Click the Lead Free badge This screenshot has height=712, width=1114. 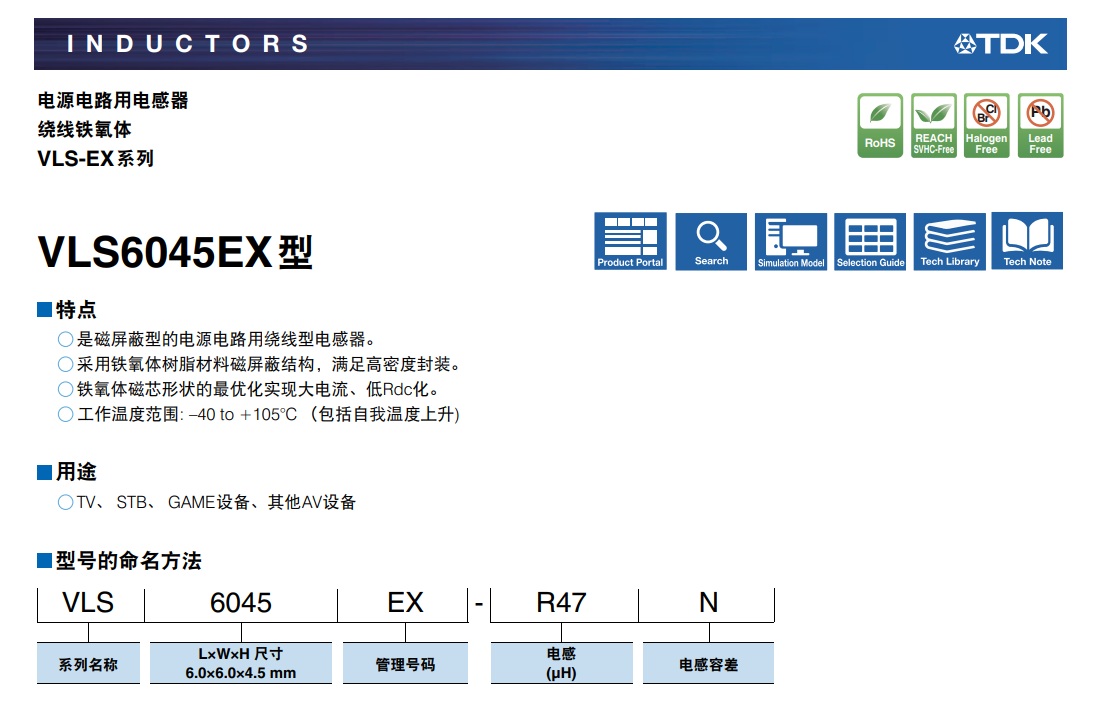pyautogui.click(x=1040, y=126)
